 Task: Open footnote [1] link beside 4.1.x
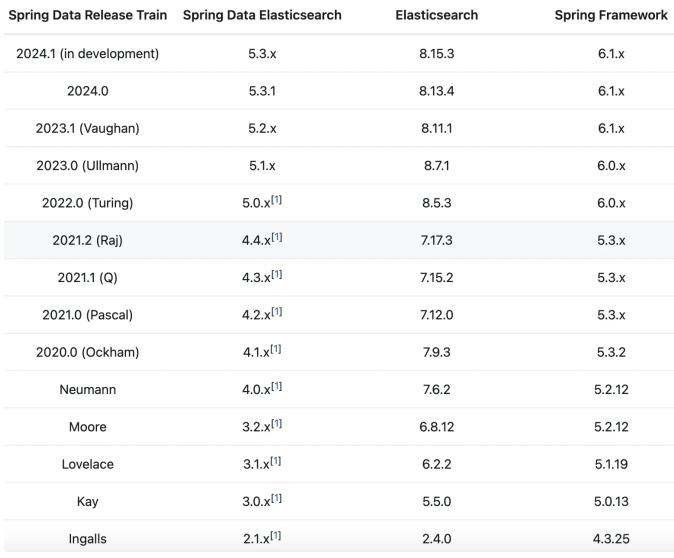click(276, 349)
